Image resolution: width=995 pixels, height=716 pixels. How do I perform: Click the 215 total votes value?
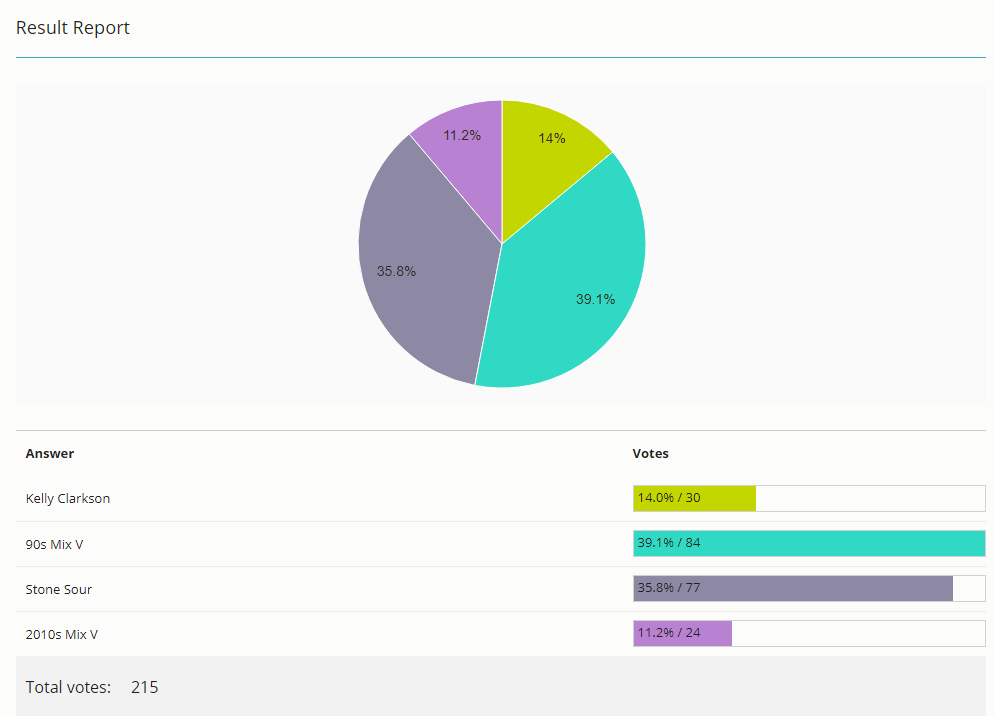click(x=145, y=687)
